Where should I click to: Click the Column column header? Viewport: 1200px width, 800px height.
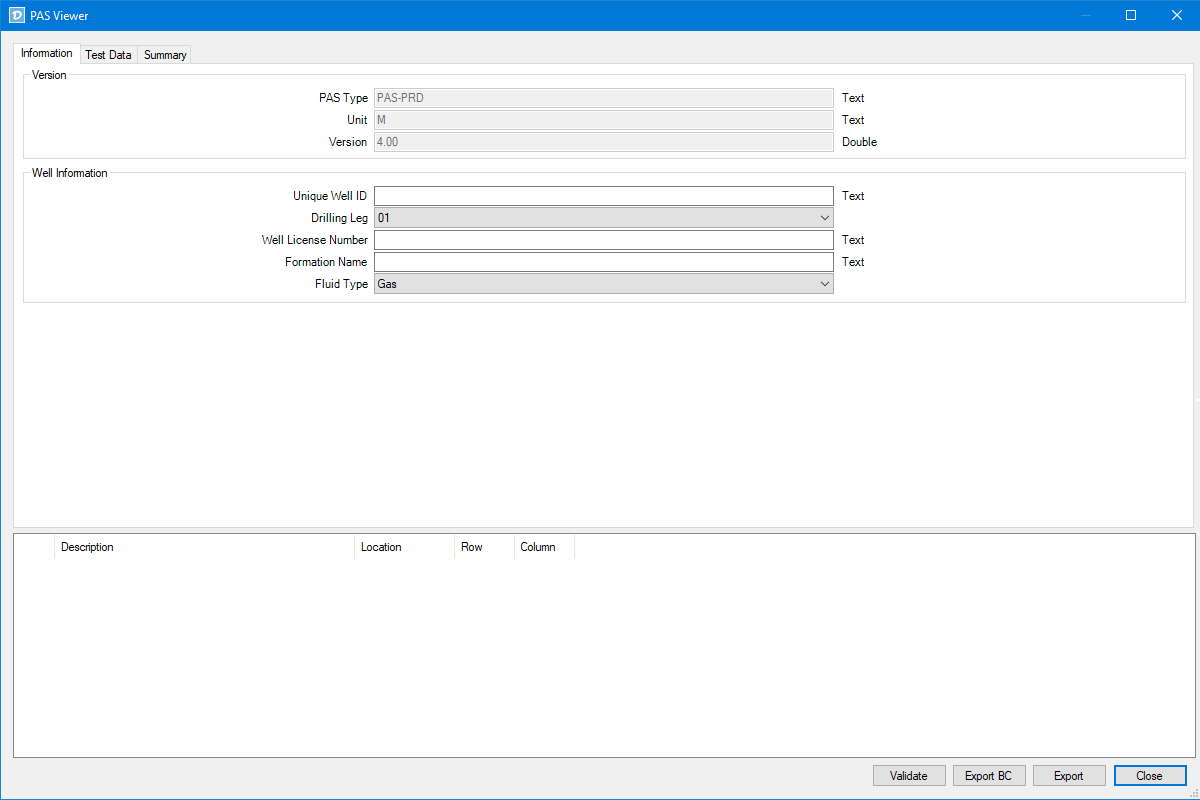545,547
